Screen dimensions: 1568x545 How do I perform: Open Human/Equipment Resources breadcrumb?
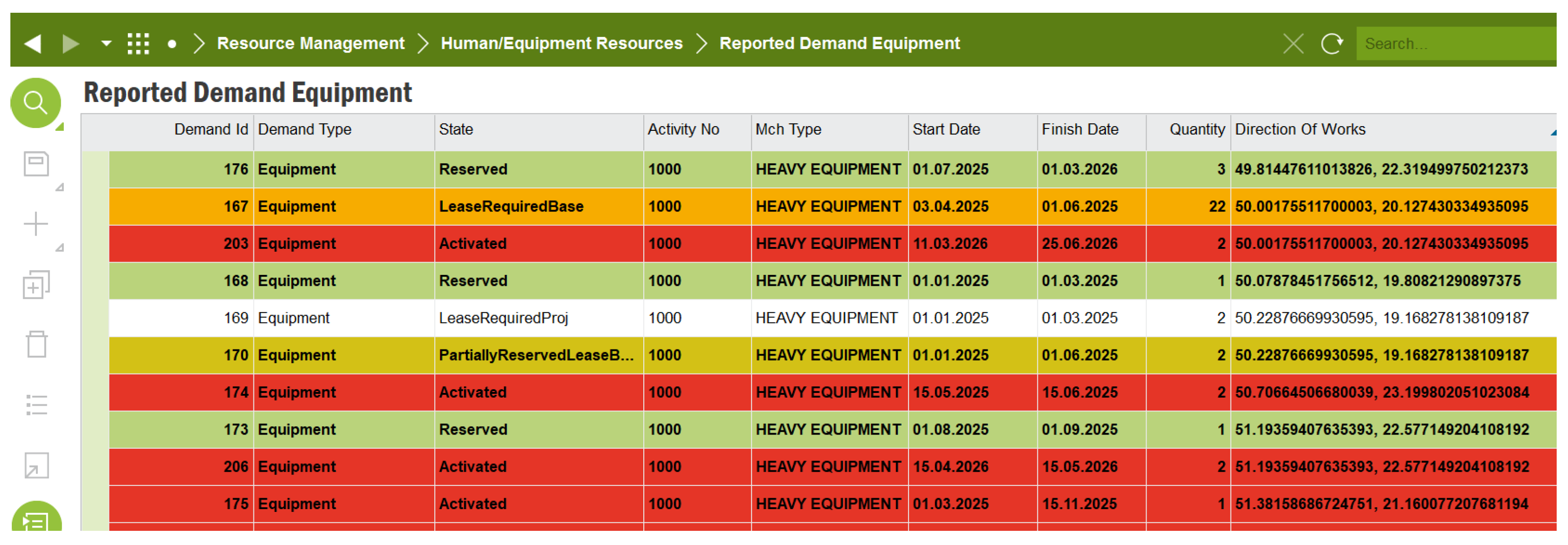pos(561,43)
